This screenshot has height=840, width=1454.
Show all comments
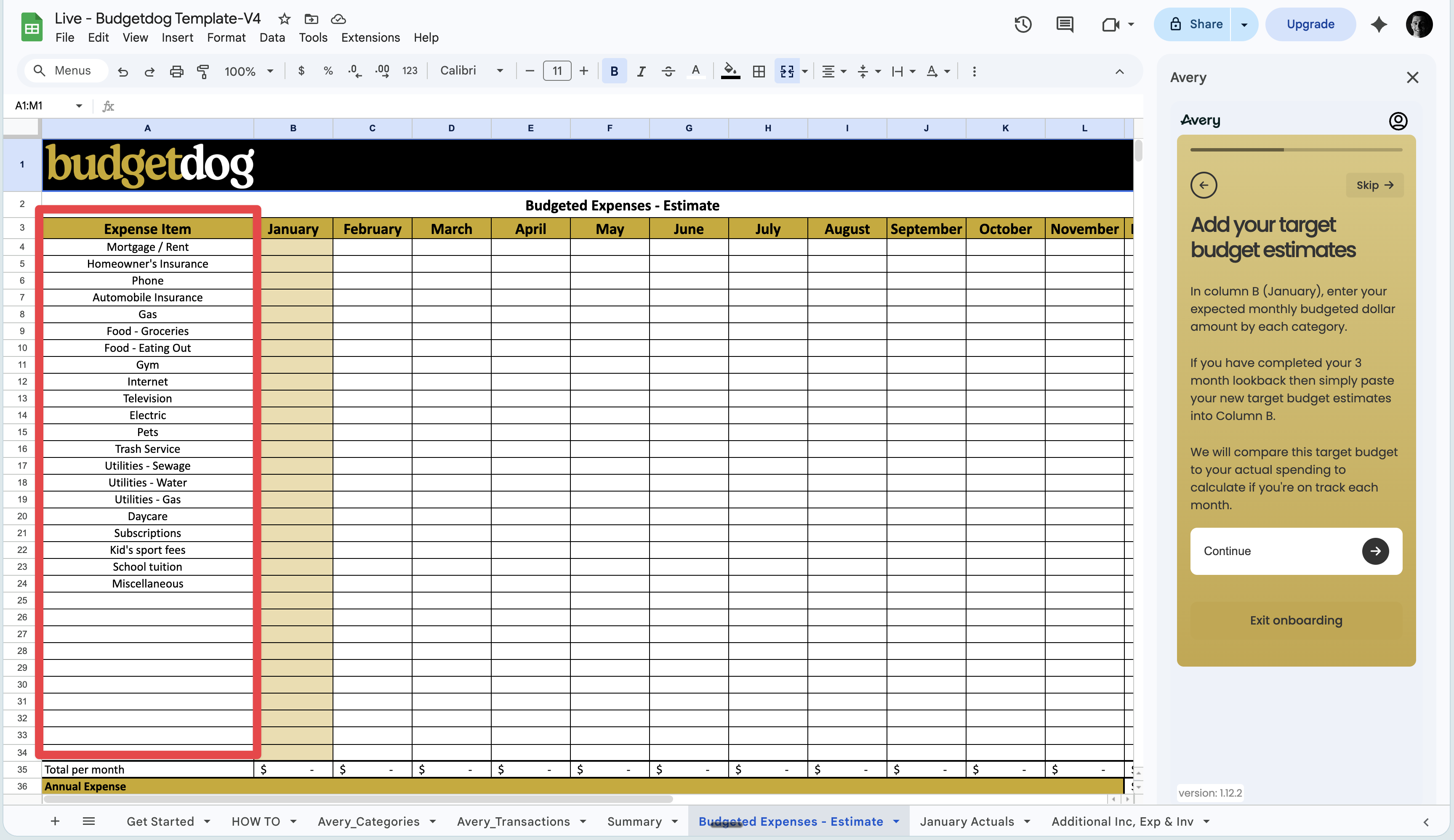(1064, 24)
